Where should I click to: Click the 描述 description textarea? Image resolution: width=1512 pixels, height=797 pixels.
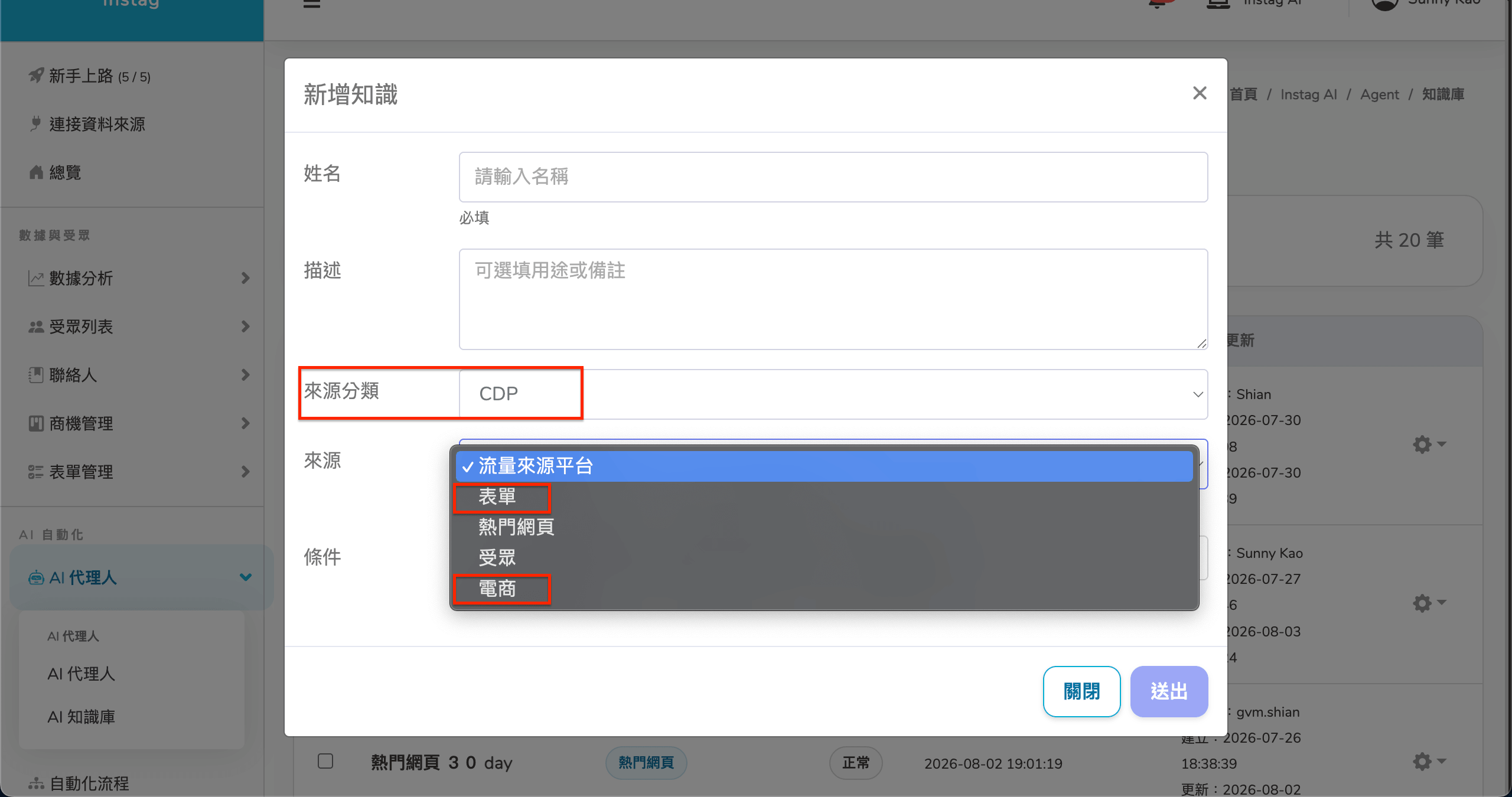(833, 299)
